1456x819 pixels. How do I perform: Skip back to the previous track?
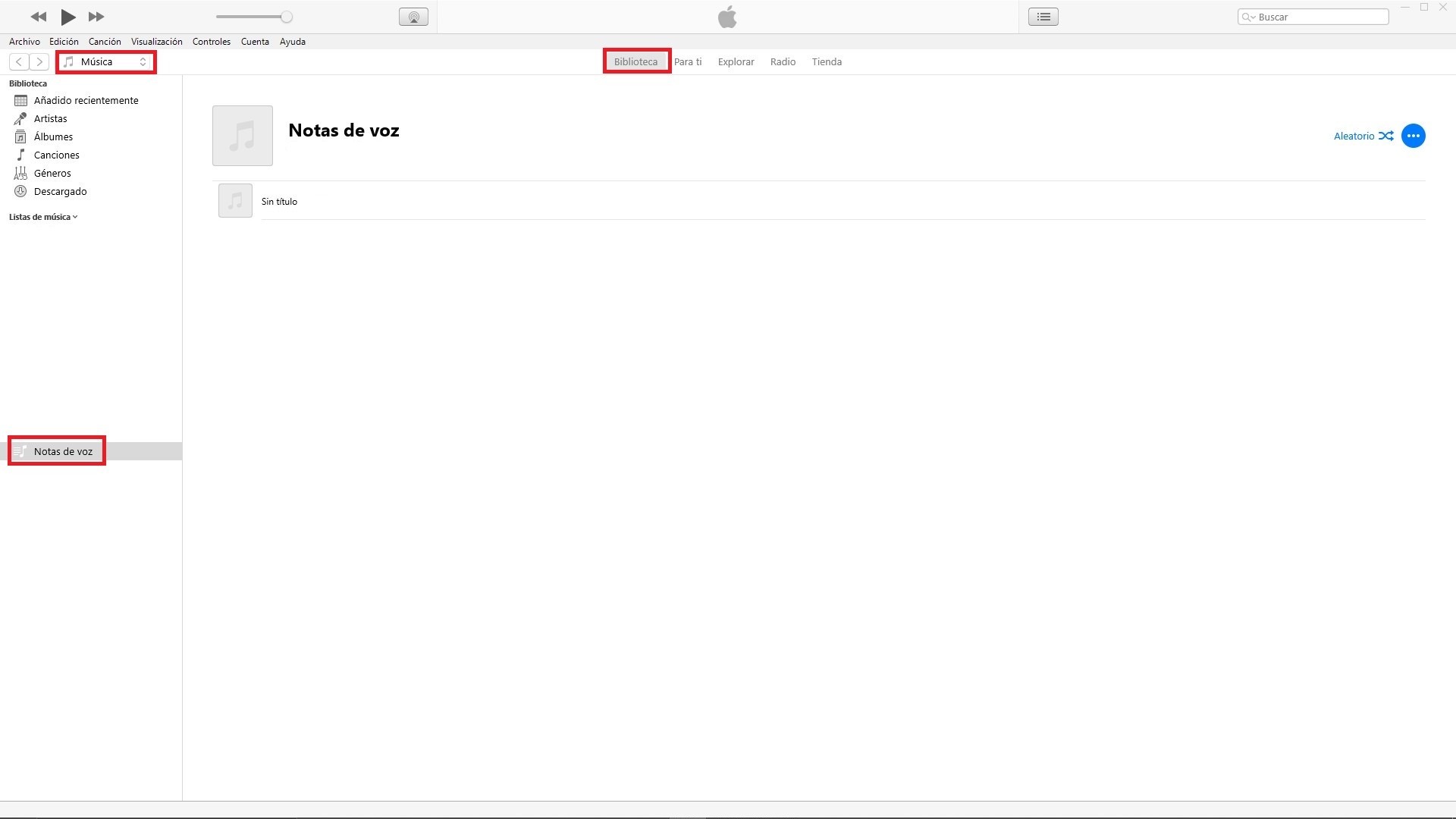(38, 17)
